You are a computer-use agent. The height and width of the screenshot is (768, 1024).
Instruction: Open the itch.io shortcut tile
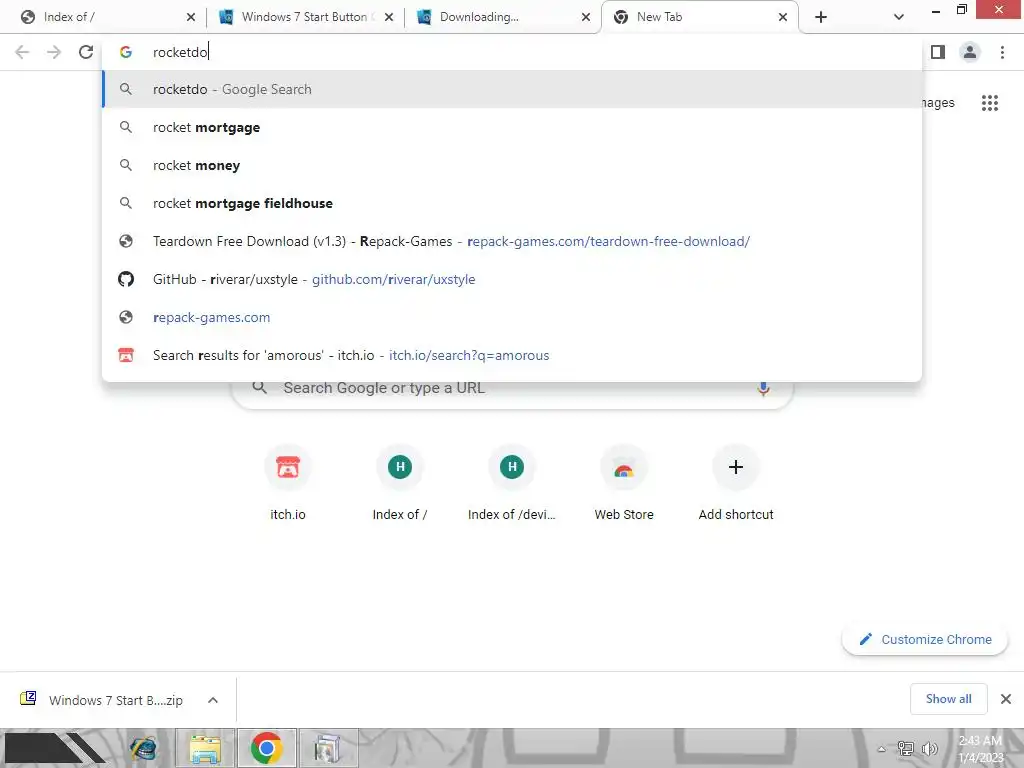coord(288,483)
